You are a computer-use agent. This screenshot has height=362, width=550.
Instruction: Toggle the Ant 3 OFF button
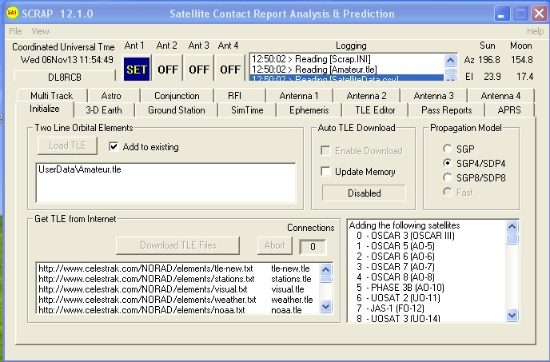pyautogui.click(x=199, y=69)
